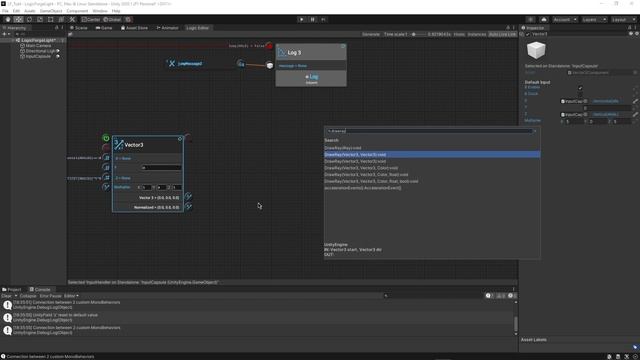This screenshot has width=640, height=360.
Task: Open Unity cloud services icon
Action: coord(544,20)
